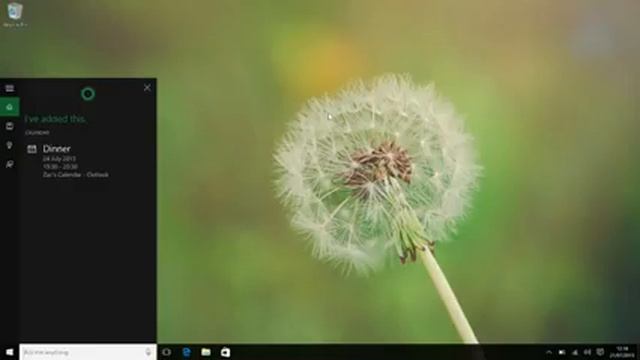This screenshot has width=640, height=360.
Task: Click the Dinner event time range line
Action: [x=60, y=167]
